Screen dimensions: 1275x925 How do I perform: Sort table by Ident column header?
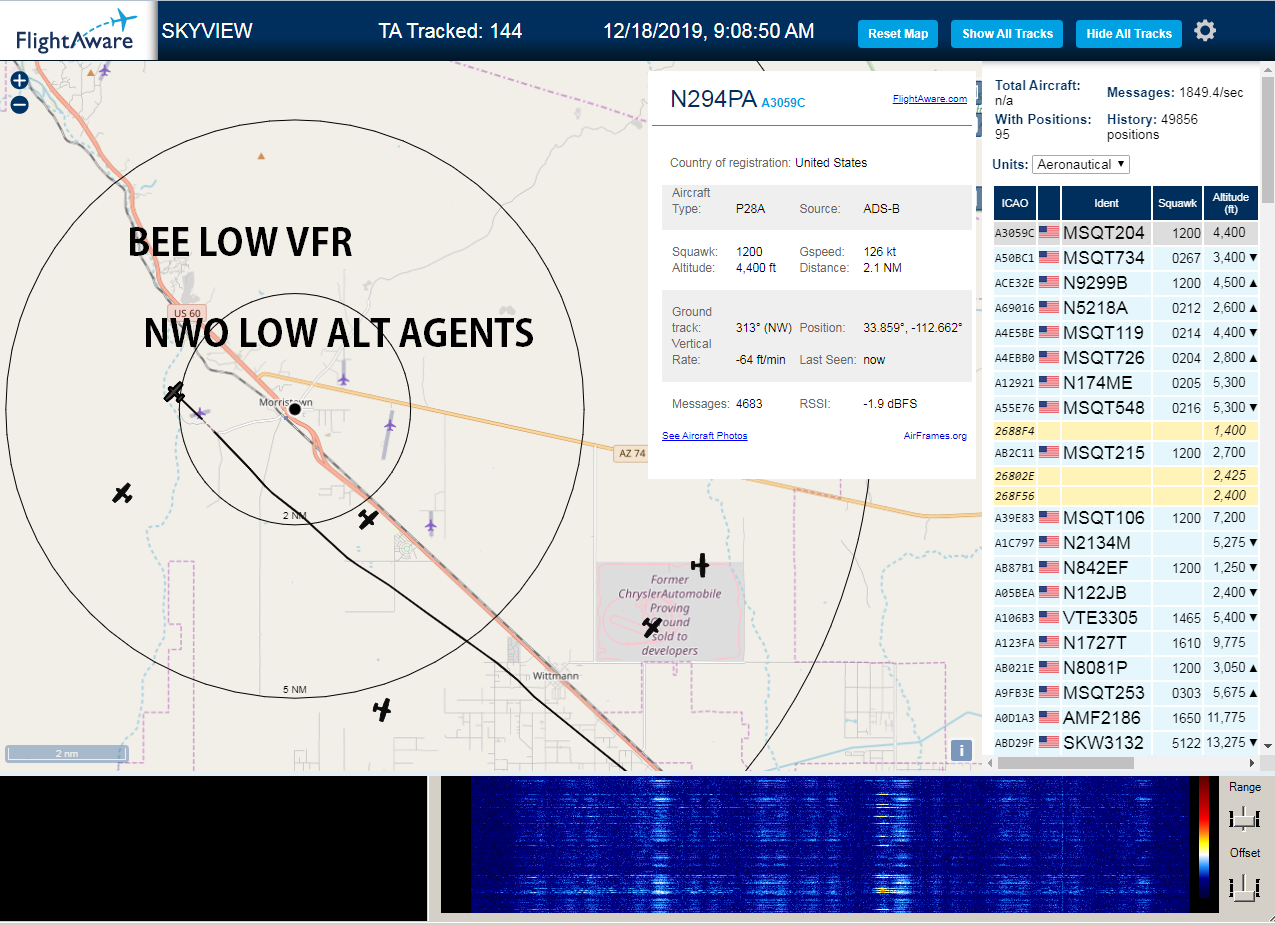tap(1106, 203)
